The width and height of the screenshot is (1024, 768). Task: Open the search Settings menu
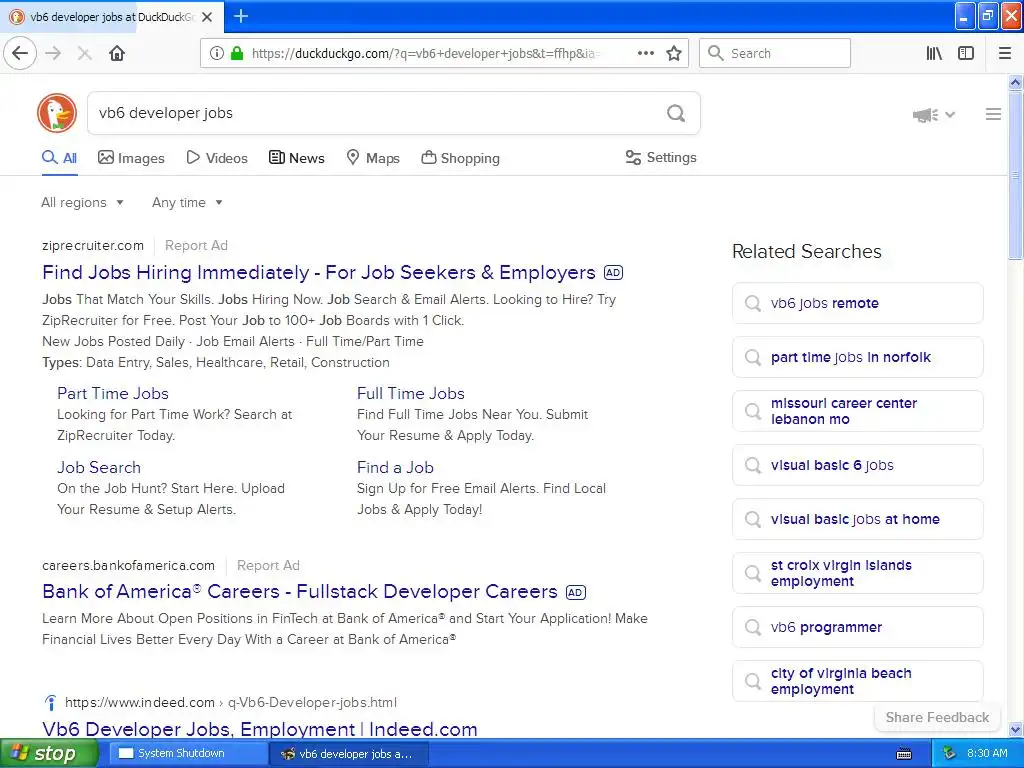[x=661, y=157]
